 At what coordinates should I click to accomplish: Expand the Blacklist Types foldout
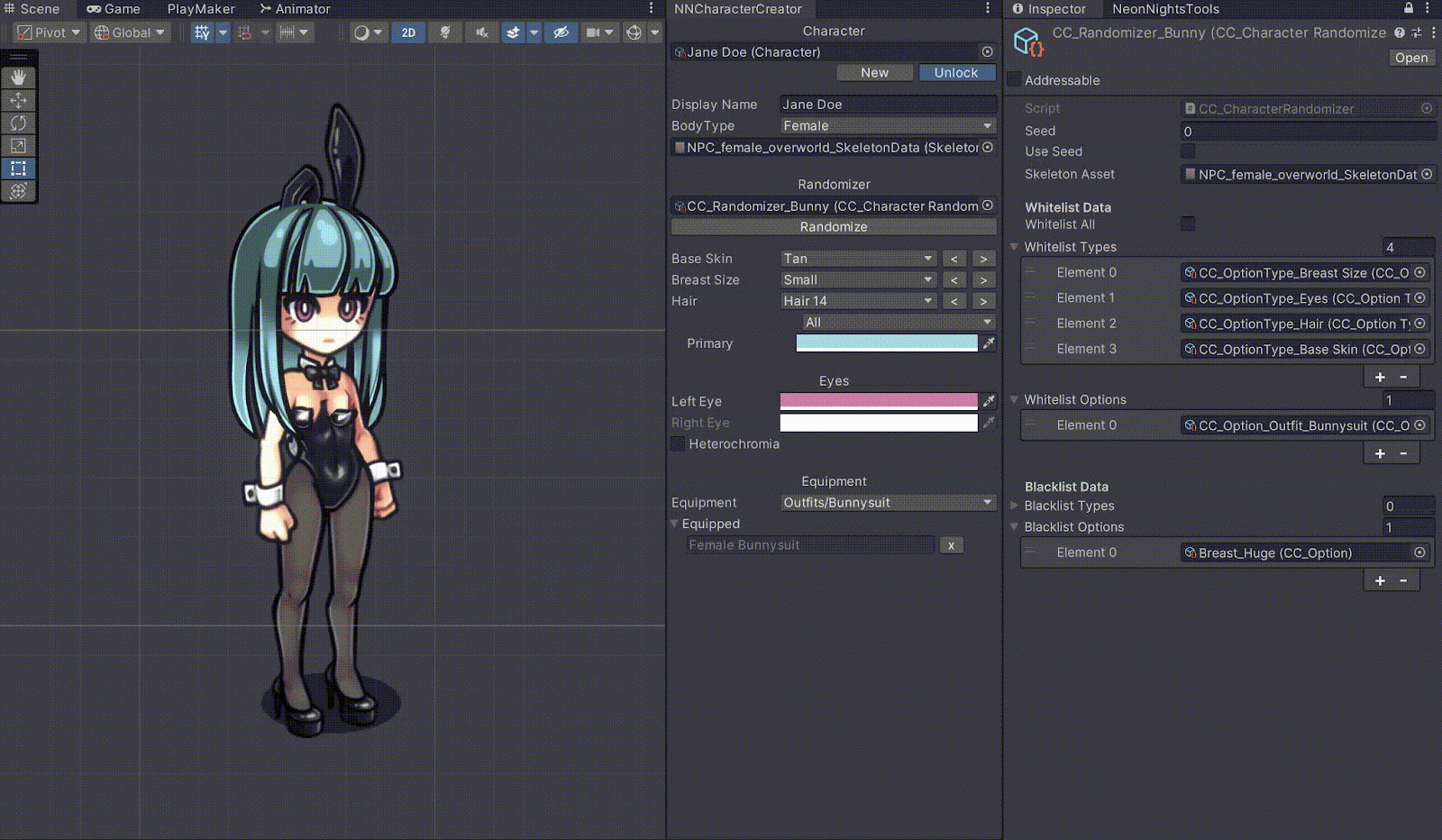point(1015,506)
